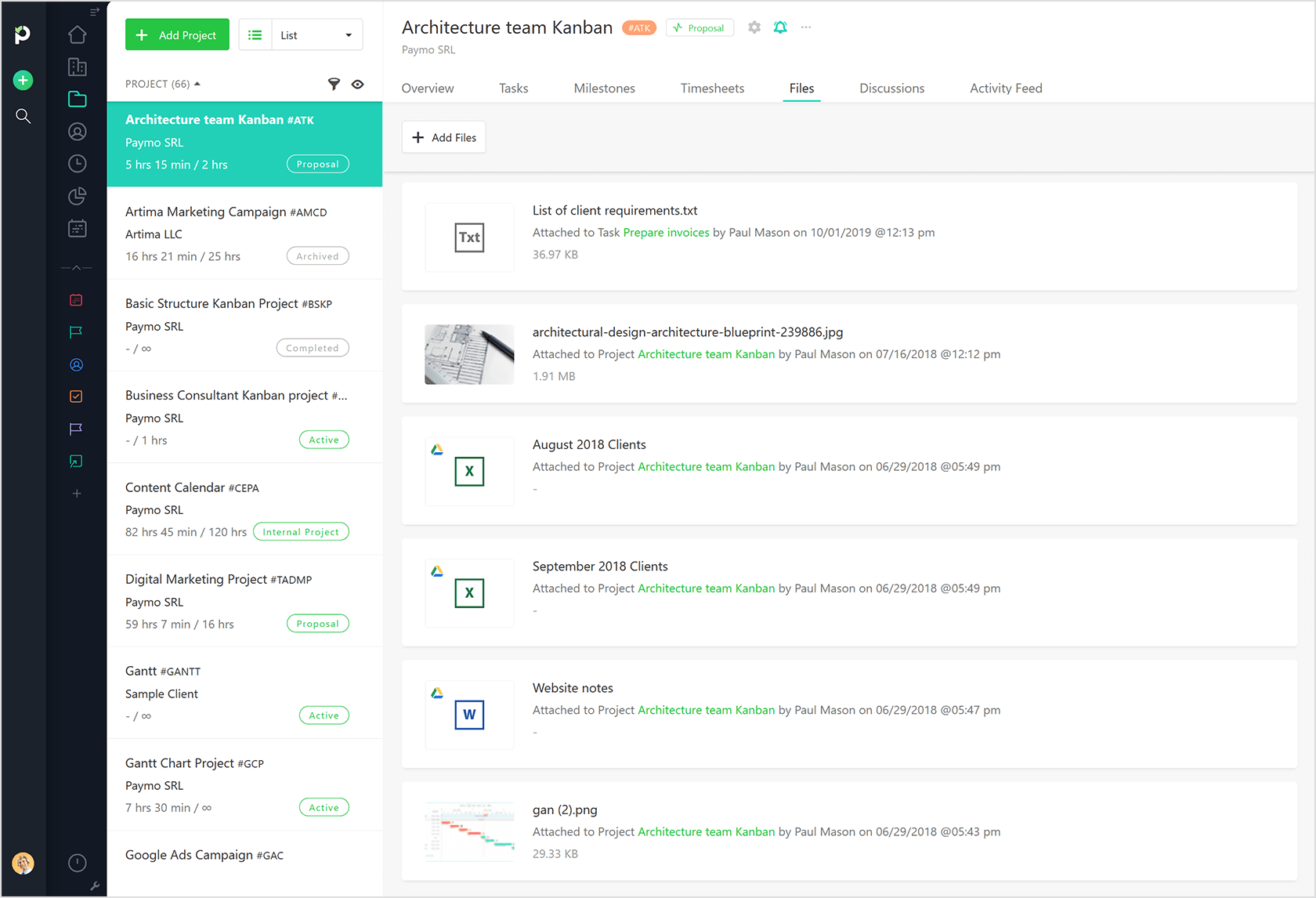
Task: Open the filter icon above the project list
Action: tap(334, 84)
